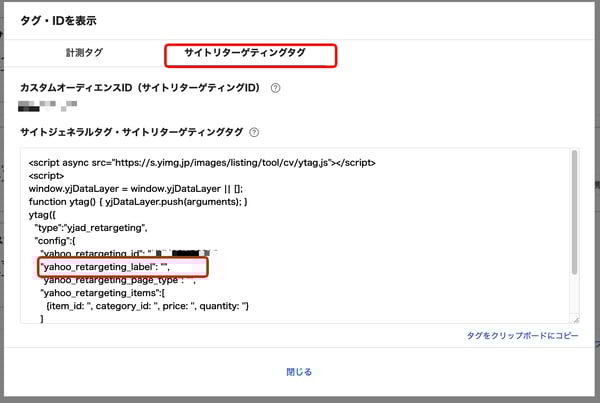This screenshot has width=600, height=403.
Task: Click the yahoo_retargeting_page_type line
Action: click(x=118, y=280)
